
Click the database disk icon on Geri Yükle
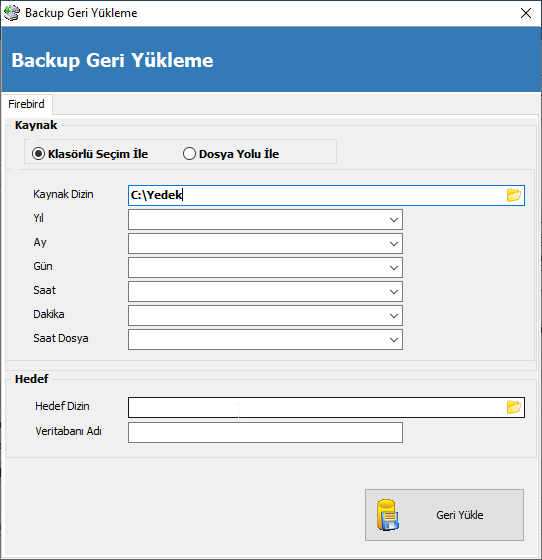tap(388, 515)
